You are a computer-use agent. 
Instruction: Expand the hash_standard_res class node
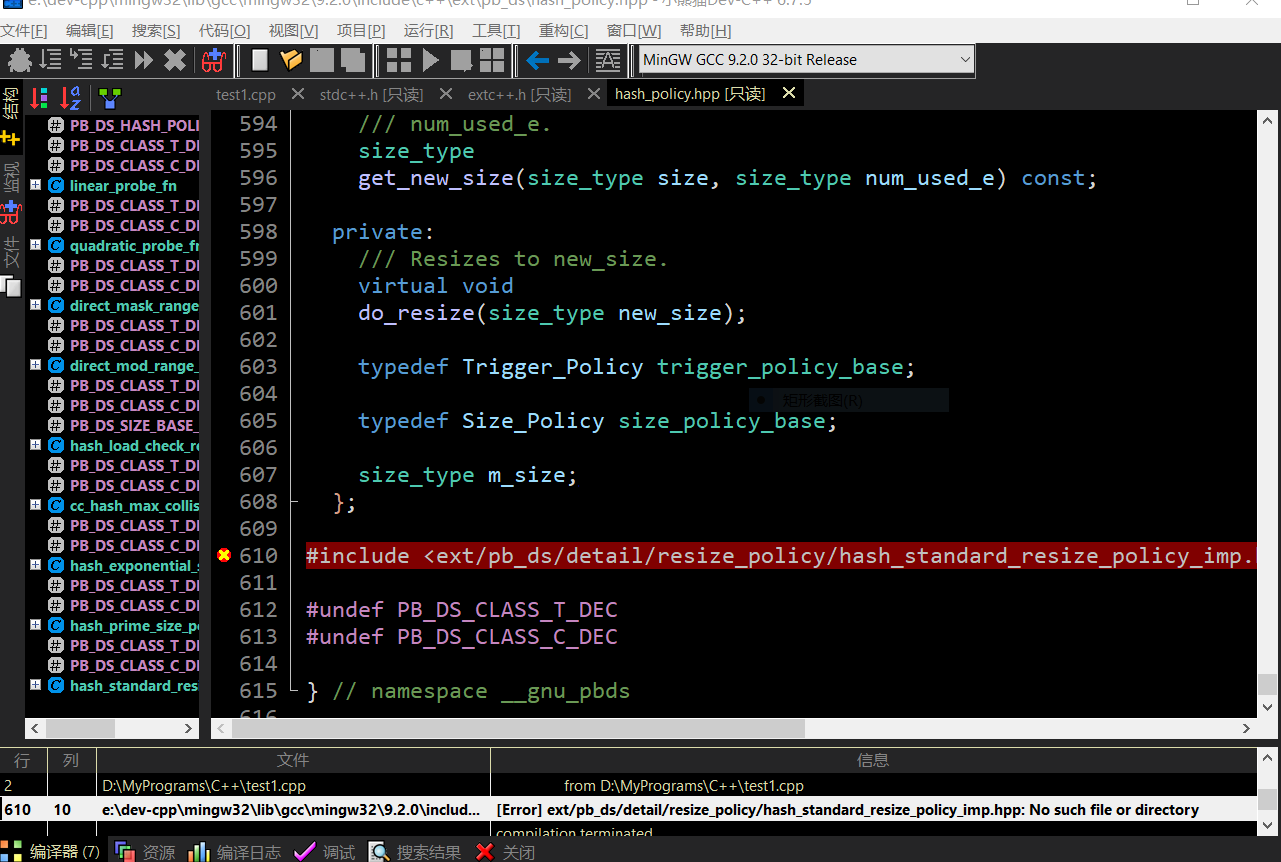pos(35,685)
